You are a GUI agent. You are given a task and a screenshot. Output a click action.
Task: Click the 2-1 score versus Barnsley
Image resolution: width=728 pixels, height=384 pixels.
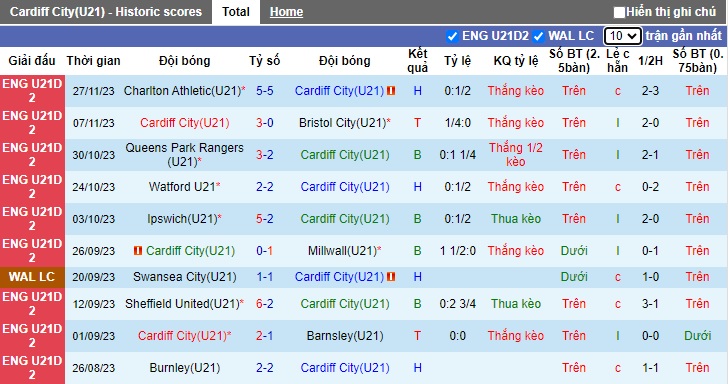(265, 336)
